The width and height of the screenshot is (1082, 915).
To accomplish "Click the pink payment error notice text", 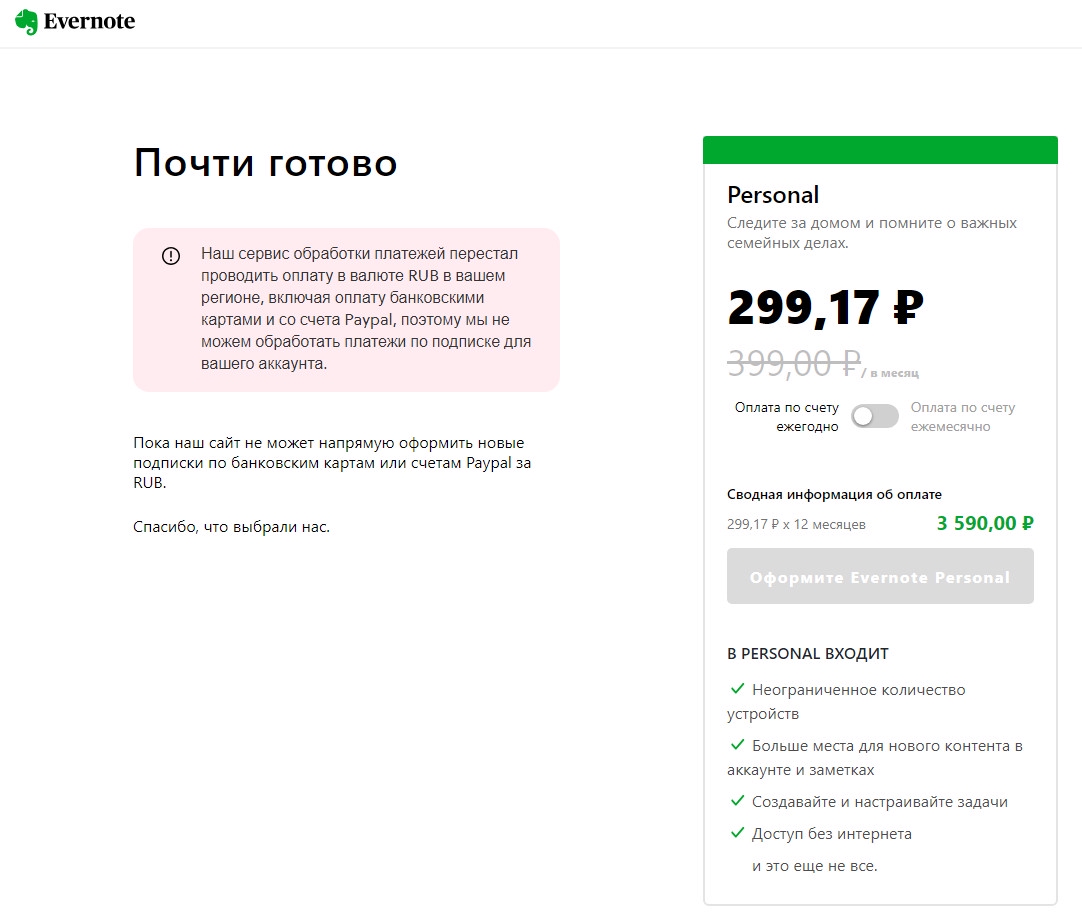I will coord(366,308).
